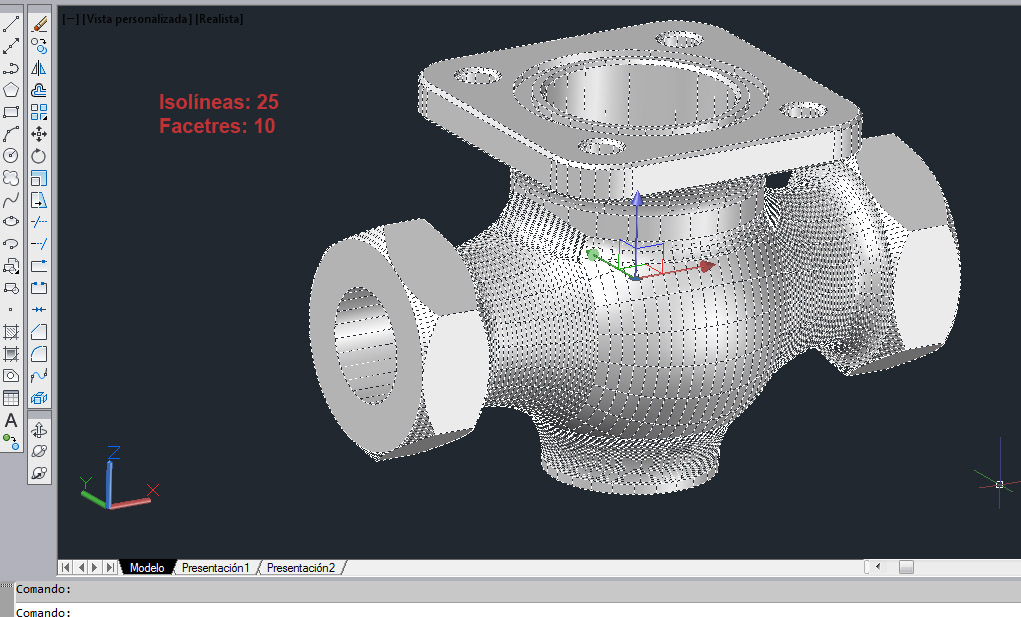Jump to the first layout tab arrow

tap(66, 568)
